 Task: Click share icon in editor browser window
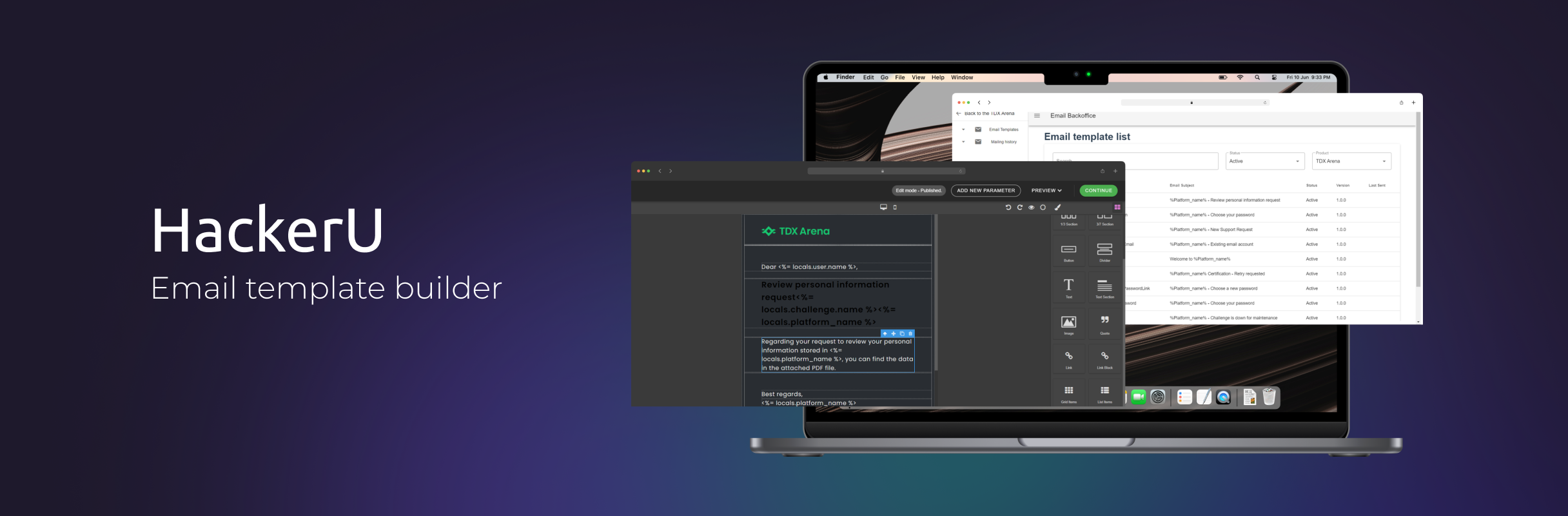[x=1102, y=171]
